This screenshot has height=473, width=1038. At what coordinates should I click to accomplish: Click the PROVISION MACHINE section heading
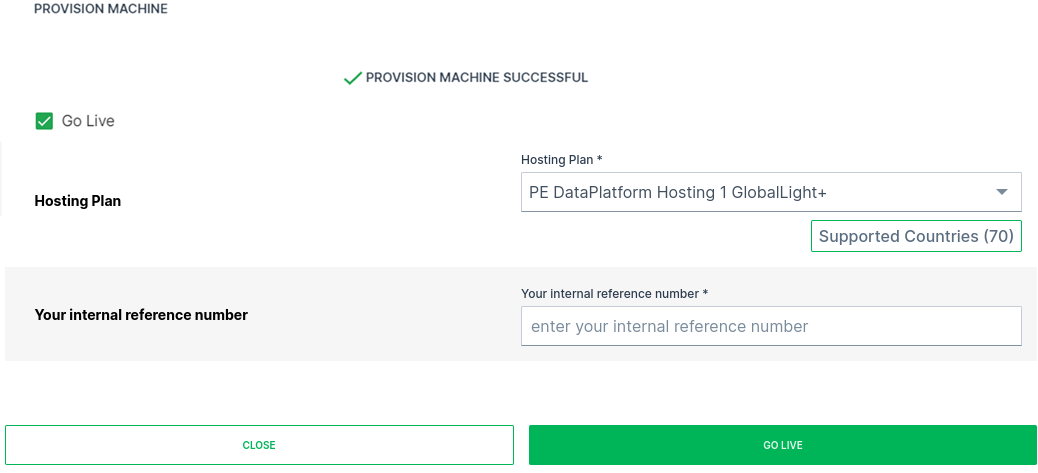[x=101, y=9]
